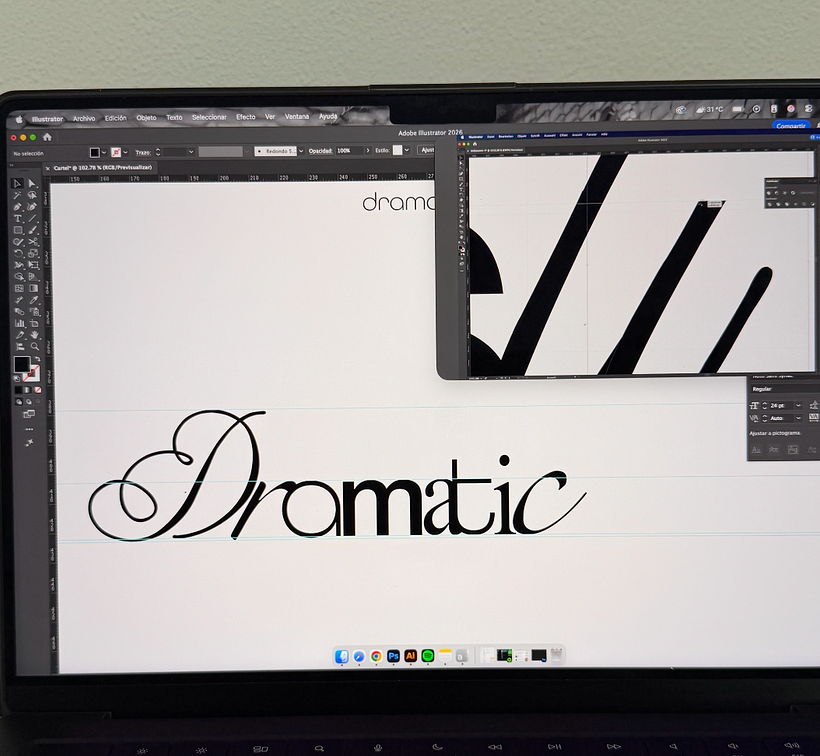
Task: Click the Opacidad 100% input field
Action: (350, 151)
